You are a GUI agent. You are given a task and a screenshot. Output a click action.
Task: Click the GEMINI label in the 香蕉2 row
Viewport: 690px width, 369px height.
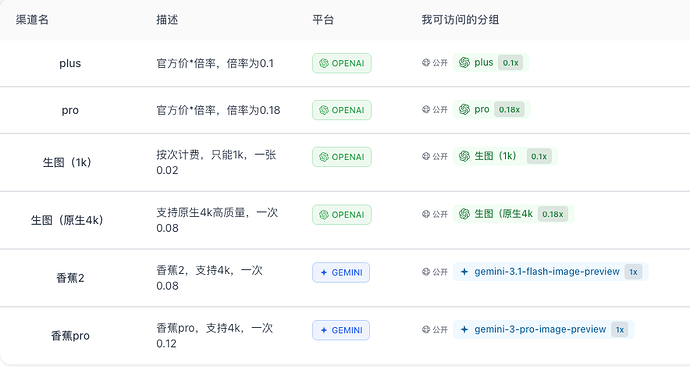click(x=347, y=273)
